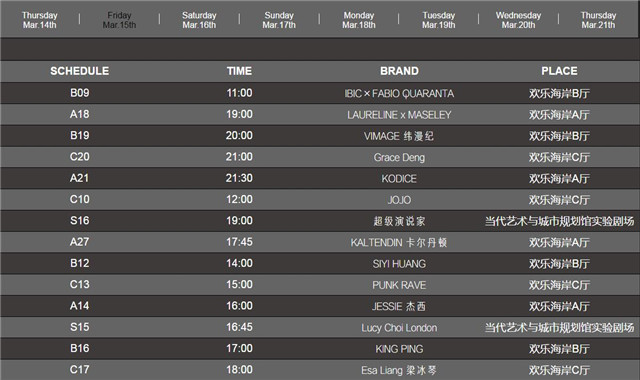Select Sunday Mar.17th date tab
This screenshot has height=380, width=640.
[279, 20]
